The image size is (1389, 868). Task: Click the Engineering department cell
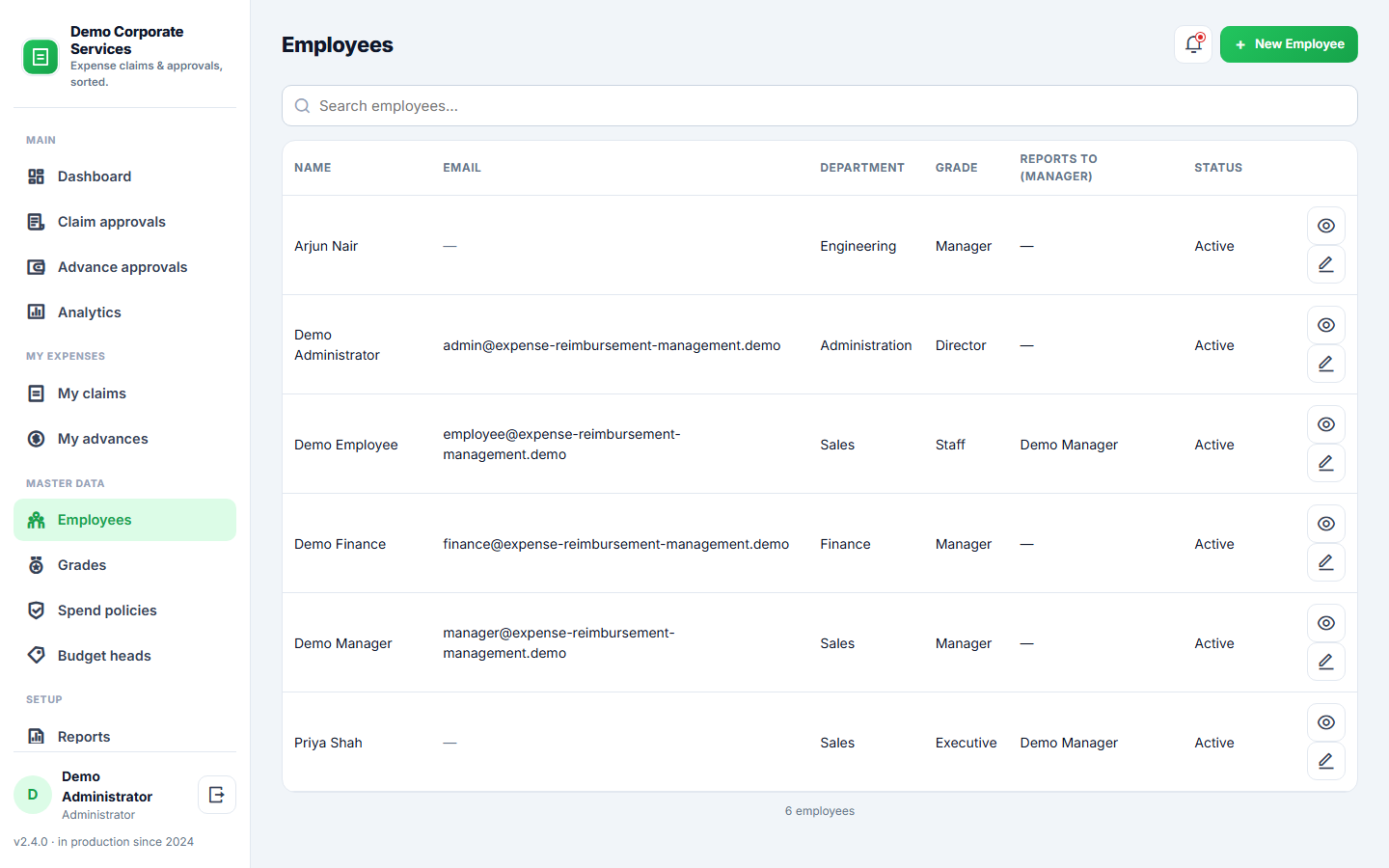pos(858,246)
